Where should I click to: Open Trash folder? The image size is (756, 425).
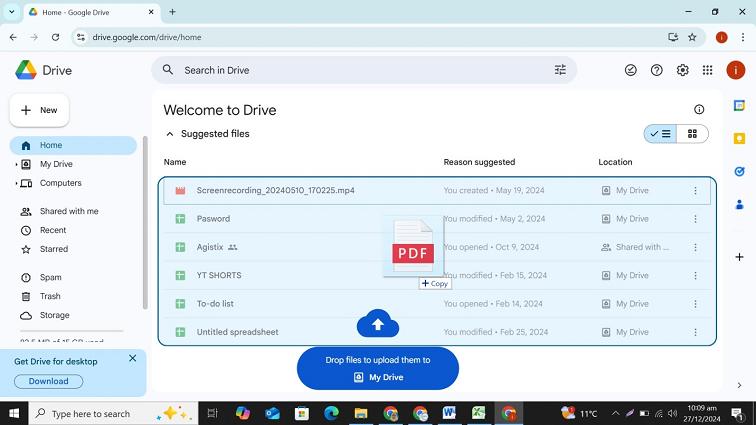(x=73, y=296)
